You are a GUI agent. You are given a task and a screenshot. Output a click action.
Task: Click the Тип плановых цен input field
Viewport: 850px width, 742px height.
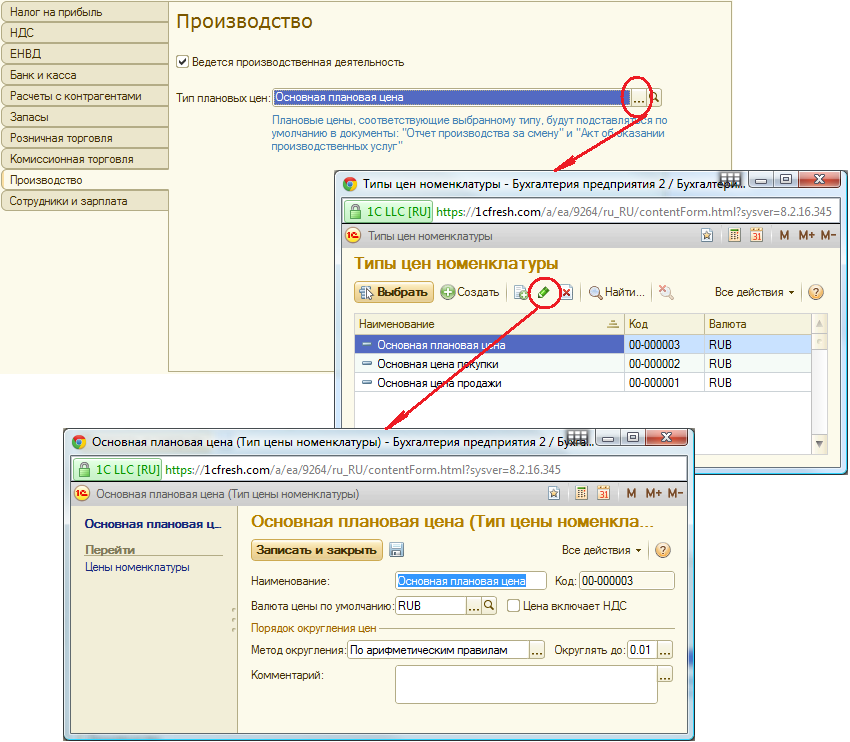point(451,98)
